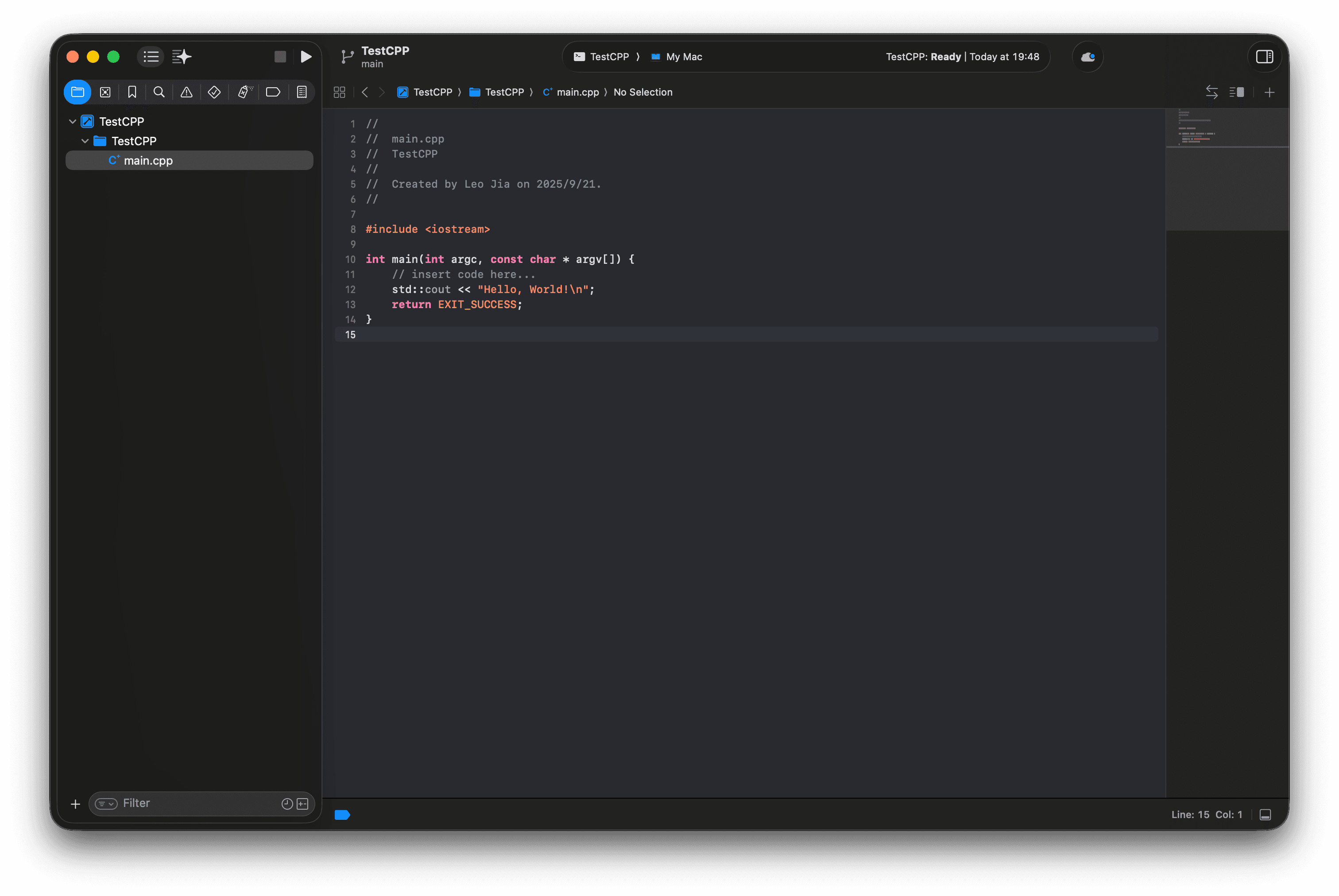Open the Report navigator icon
1339x896 pixels.
coord(302,92)
